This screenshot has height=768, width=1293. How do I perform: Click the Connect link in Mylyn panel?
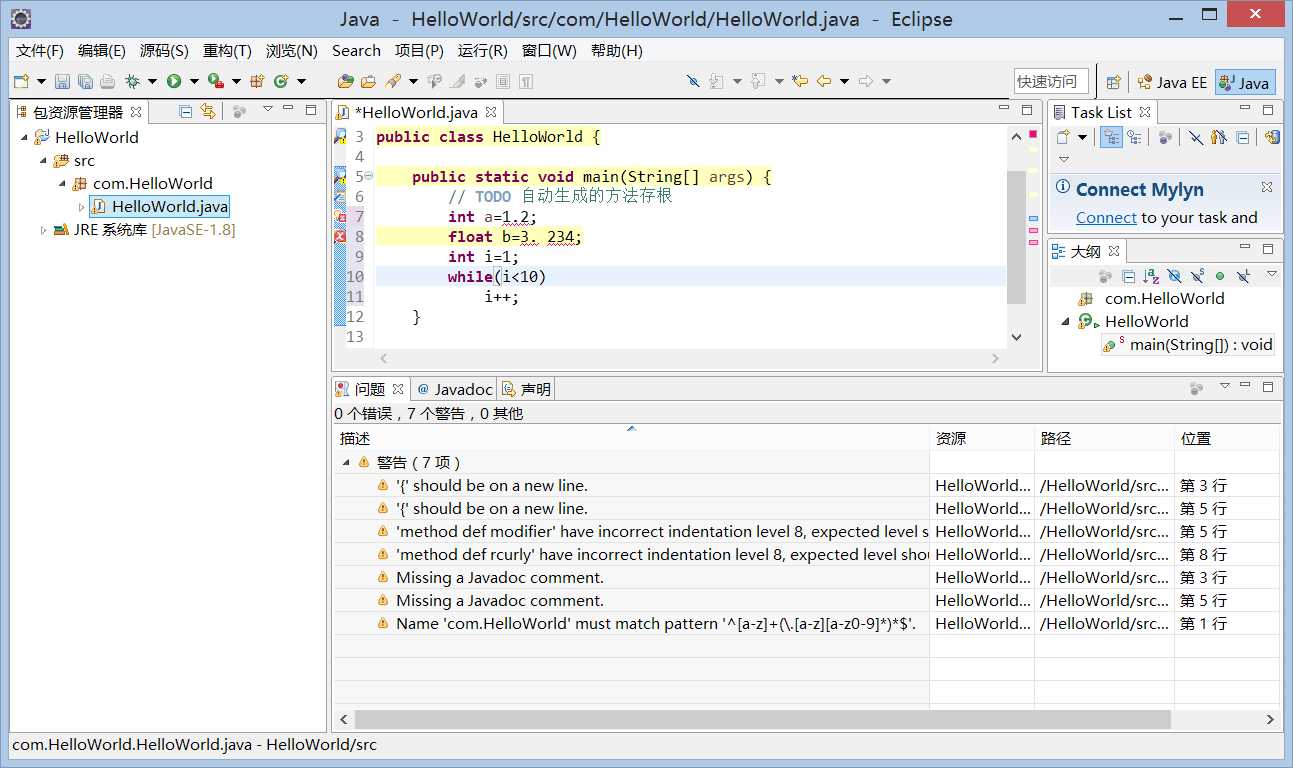pyautogui.click(x=1106, y=217)
